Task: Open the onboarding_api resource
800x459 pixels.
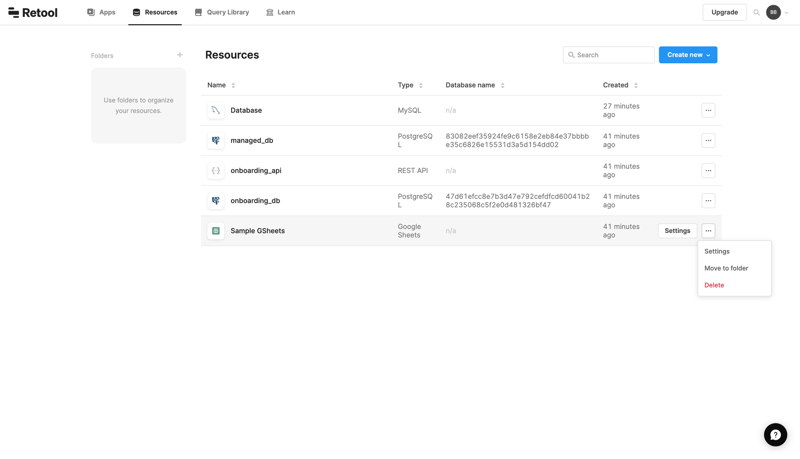Action: pos(256,170)
